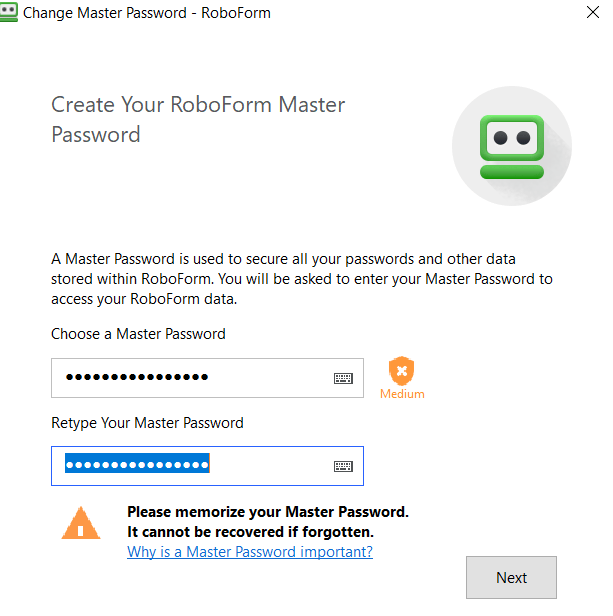
Task: Click the 'Create Your RoboForm Master Password' heading
Action: tap(198, 119)
